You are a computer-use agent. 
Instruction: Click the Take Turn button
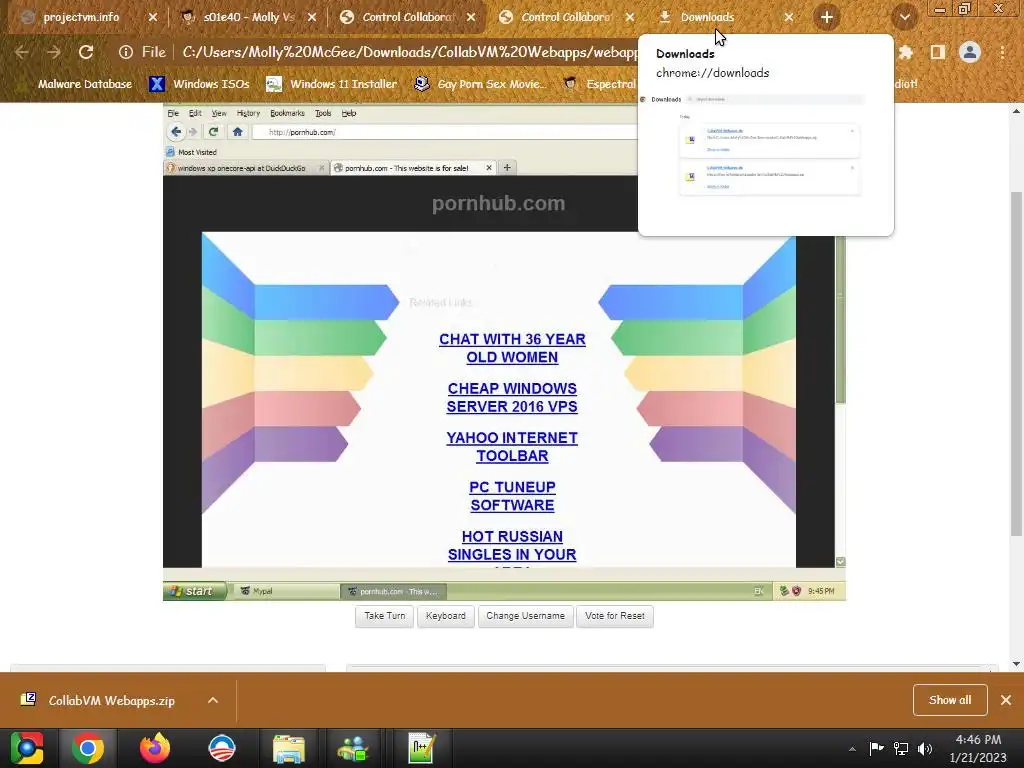pyautogui.click(x=385, y=616)
